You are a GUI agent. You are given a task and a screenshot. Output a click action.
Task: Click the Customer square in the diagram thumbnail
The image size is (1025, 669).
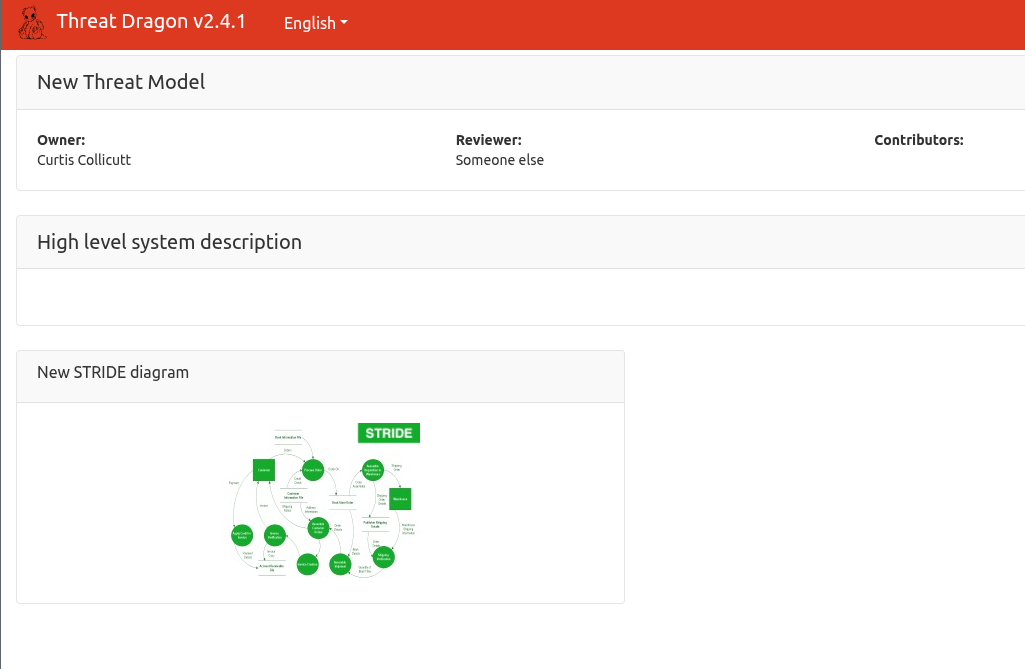tap(264, 470)
